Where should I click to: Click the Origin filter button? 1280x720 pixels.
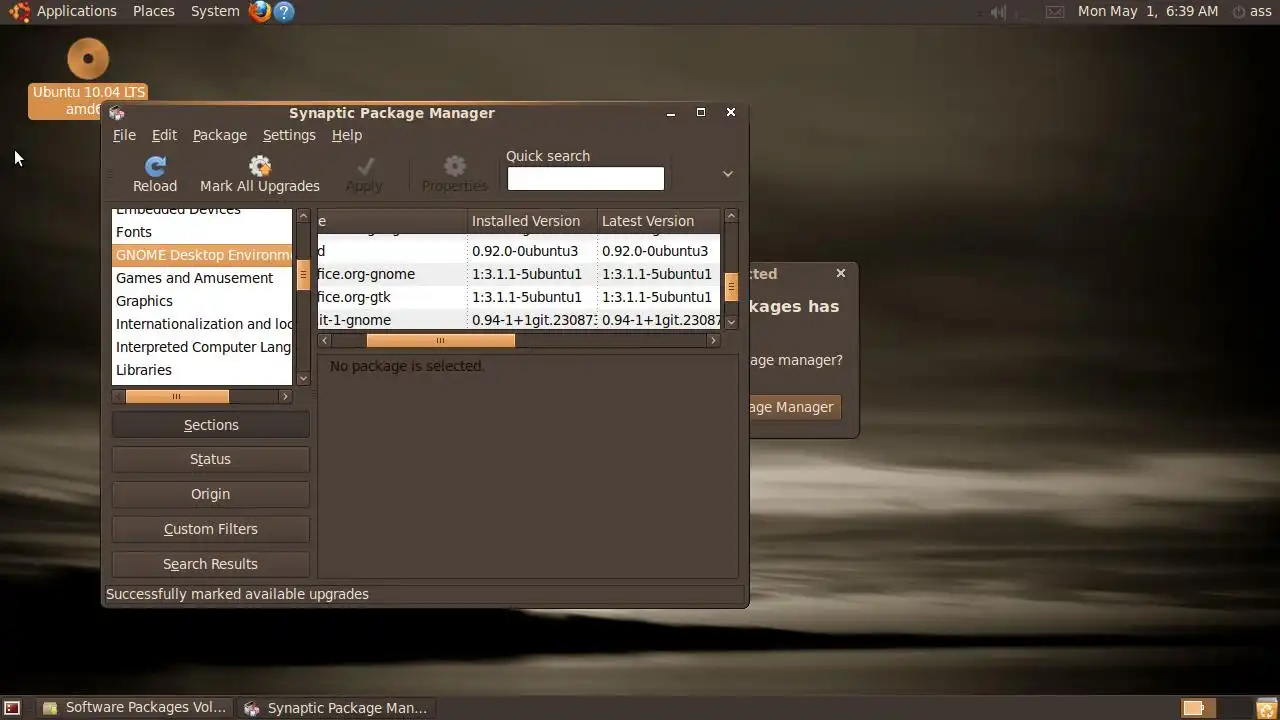tap(210, 494)
